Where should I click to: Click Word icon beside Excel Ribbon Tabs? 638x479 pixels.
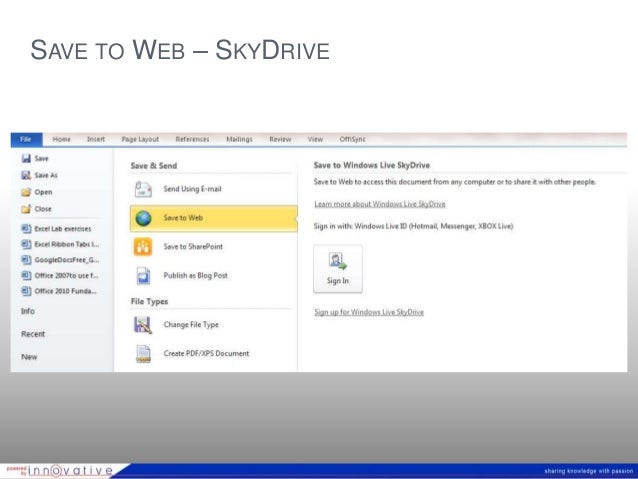(26, 244)
